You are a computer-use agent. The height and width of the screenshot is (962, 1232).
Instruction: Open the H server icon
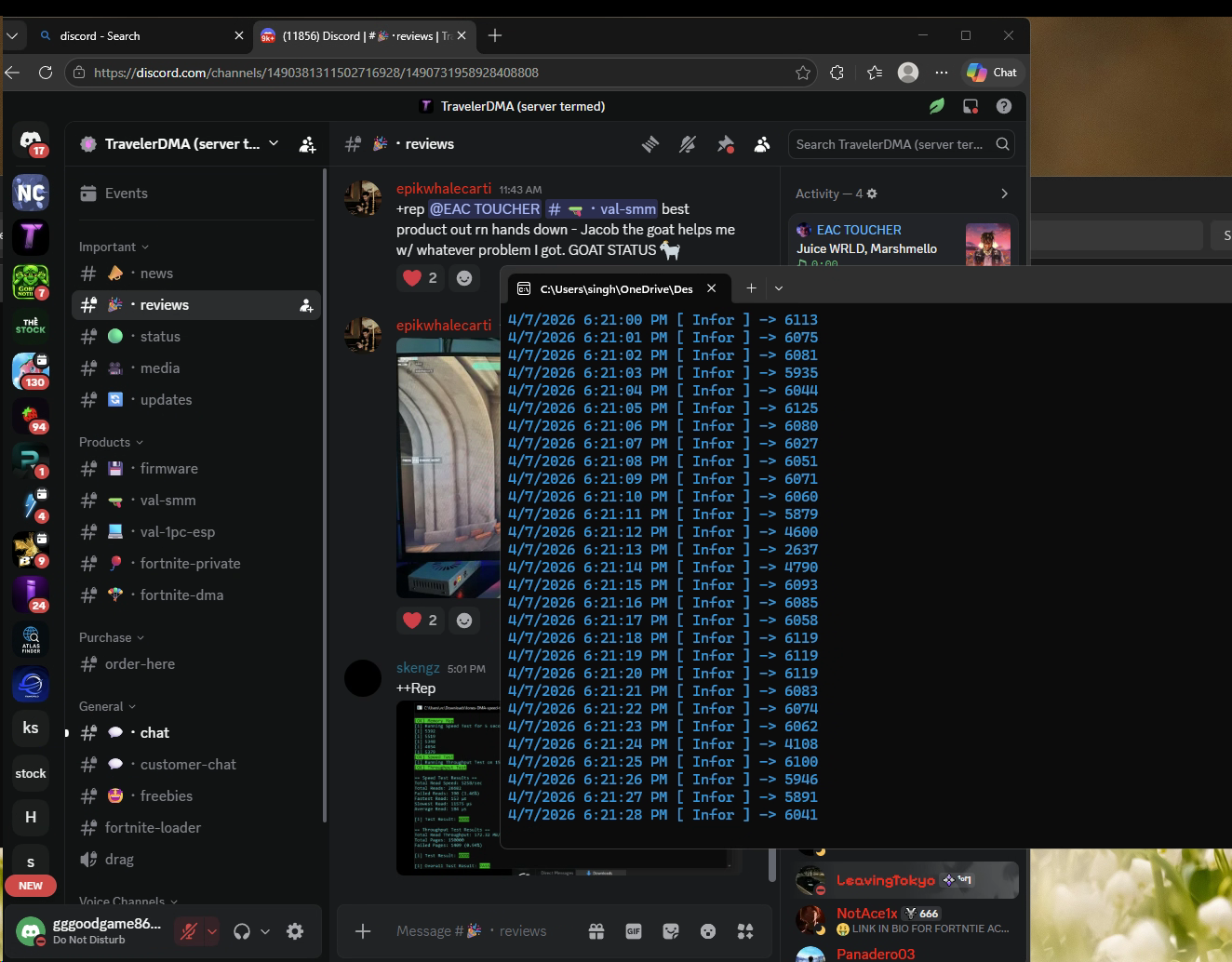point(31,817)
